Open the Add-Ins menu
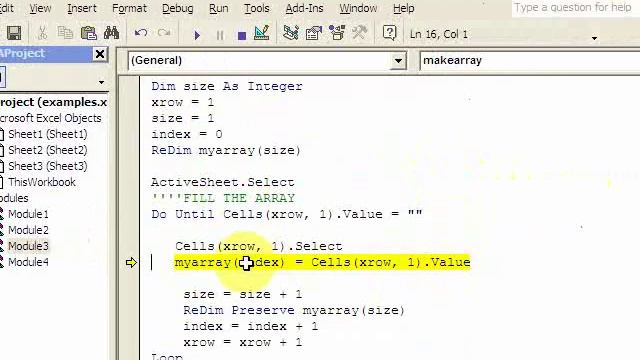The height and width of the screenshot is (360, 640). 304,8
